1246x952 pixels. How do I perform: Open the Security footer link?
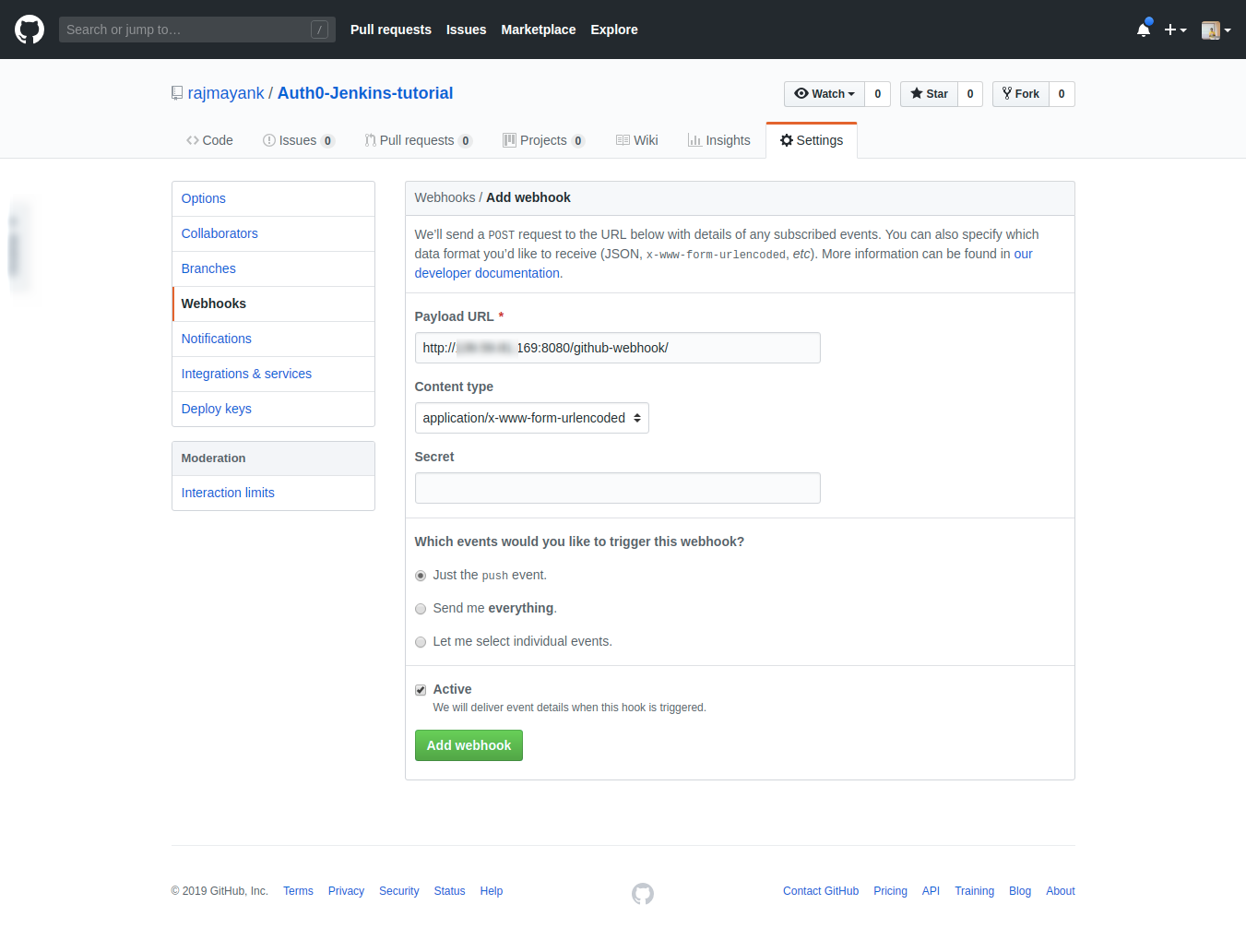[399, 891]
